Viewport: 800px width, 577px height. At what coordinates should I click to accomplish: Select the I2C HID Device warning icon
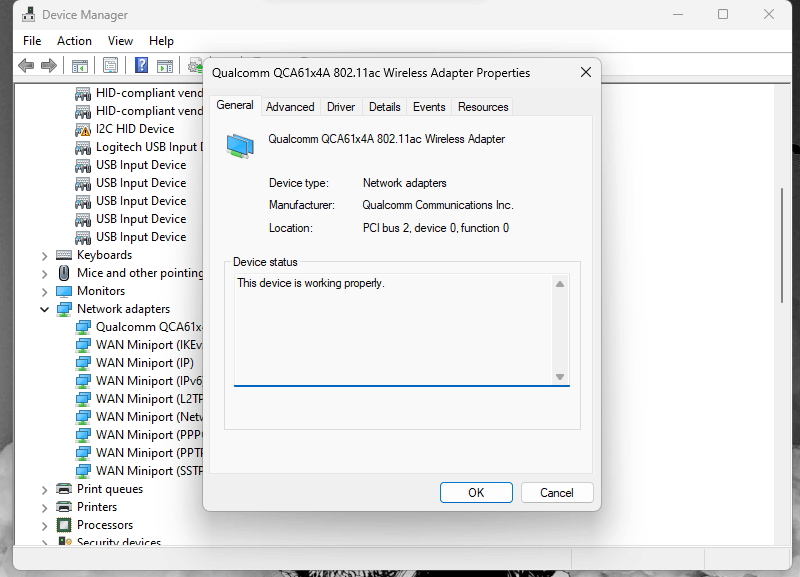coord(83,129)
